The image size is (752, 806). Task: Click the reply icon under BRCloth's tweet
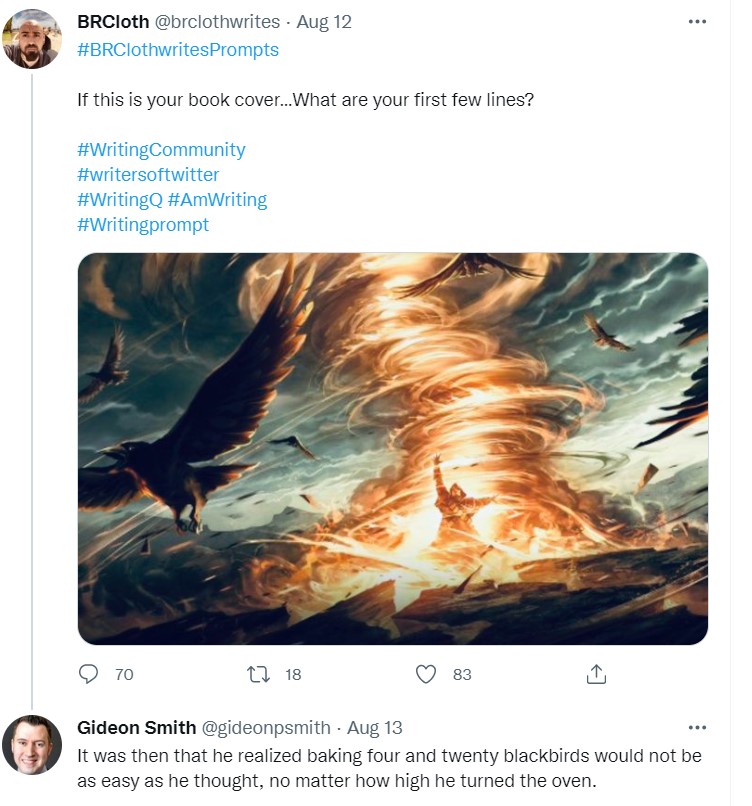(x=89, y=674)
